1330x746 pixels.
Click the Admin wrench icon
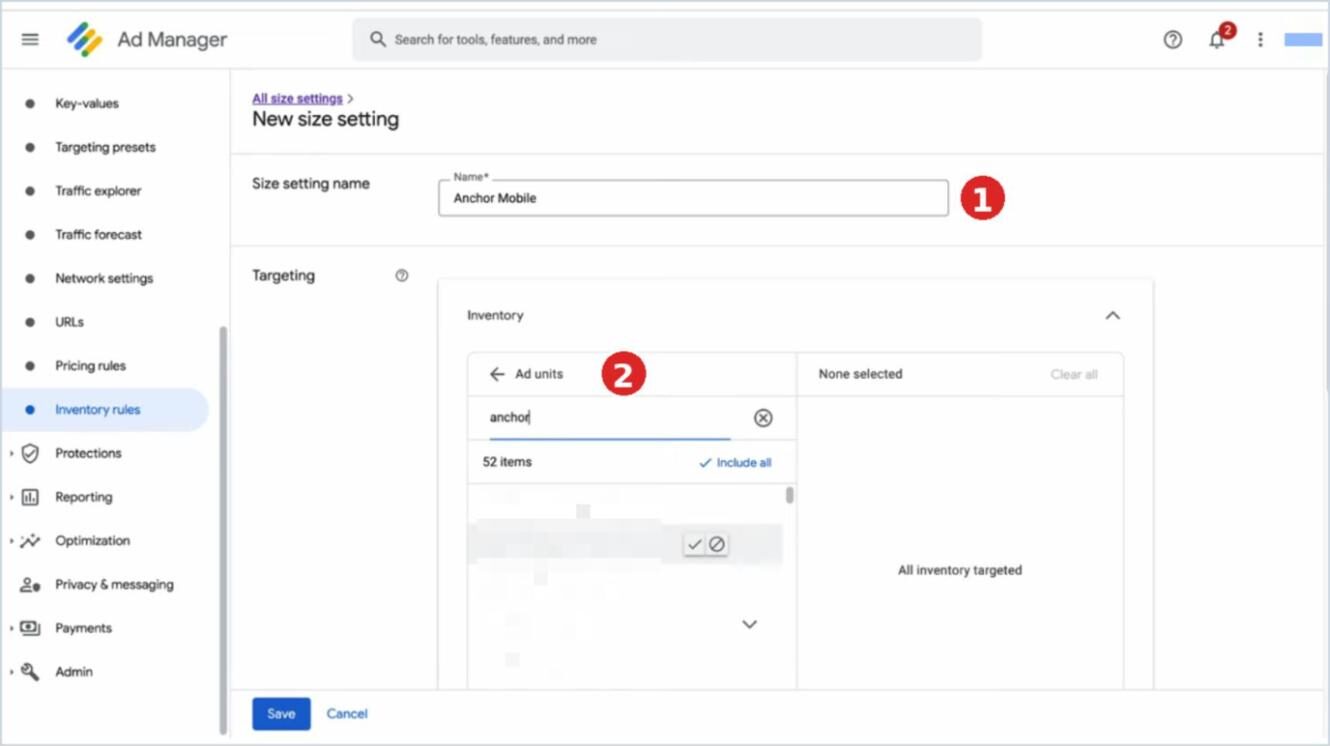click(x=30, y=672)
